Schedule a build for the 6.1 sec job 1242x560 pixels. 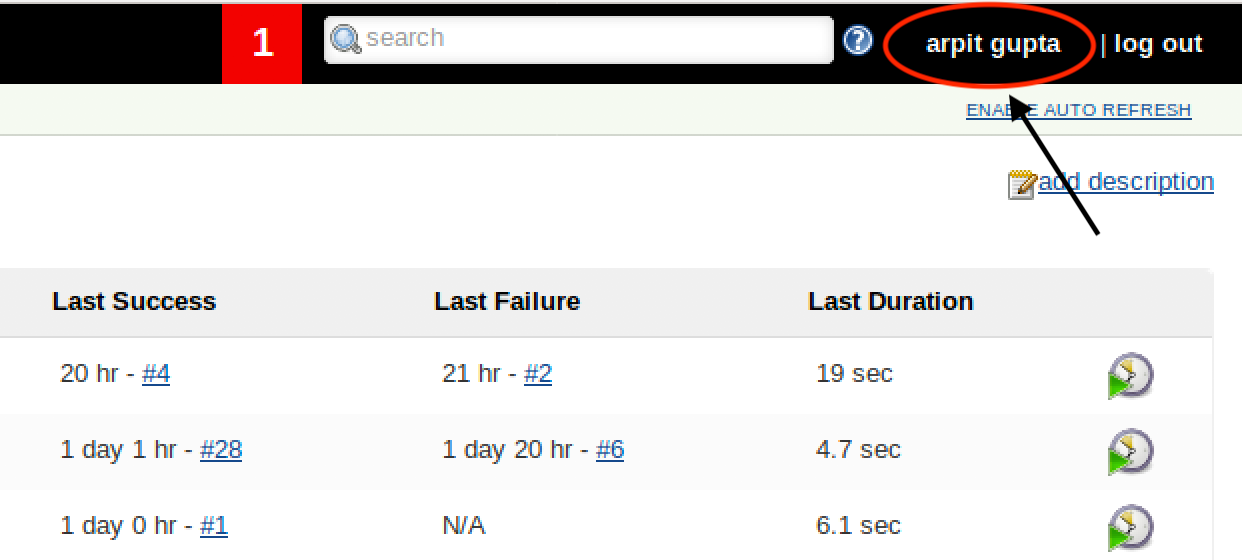click(1130, 527)
